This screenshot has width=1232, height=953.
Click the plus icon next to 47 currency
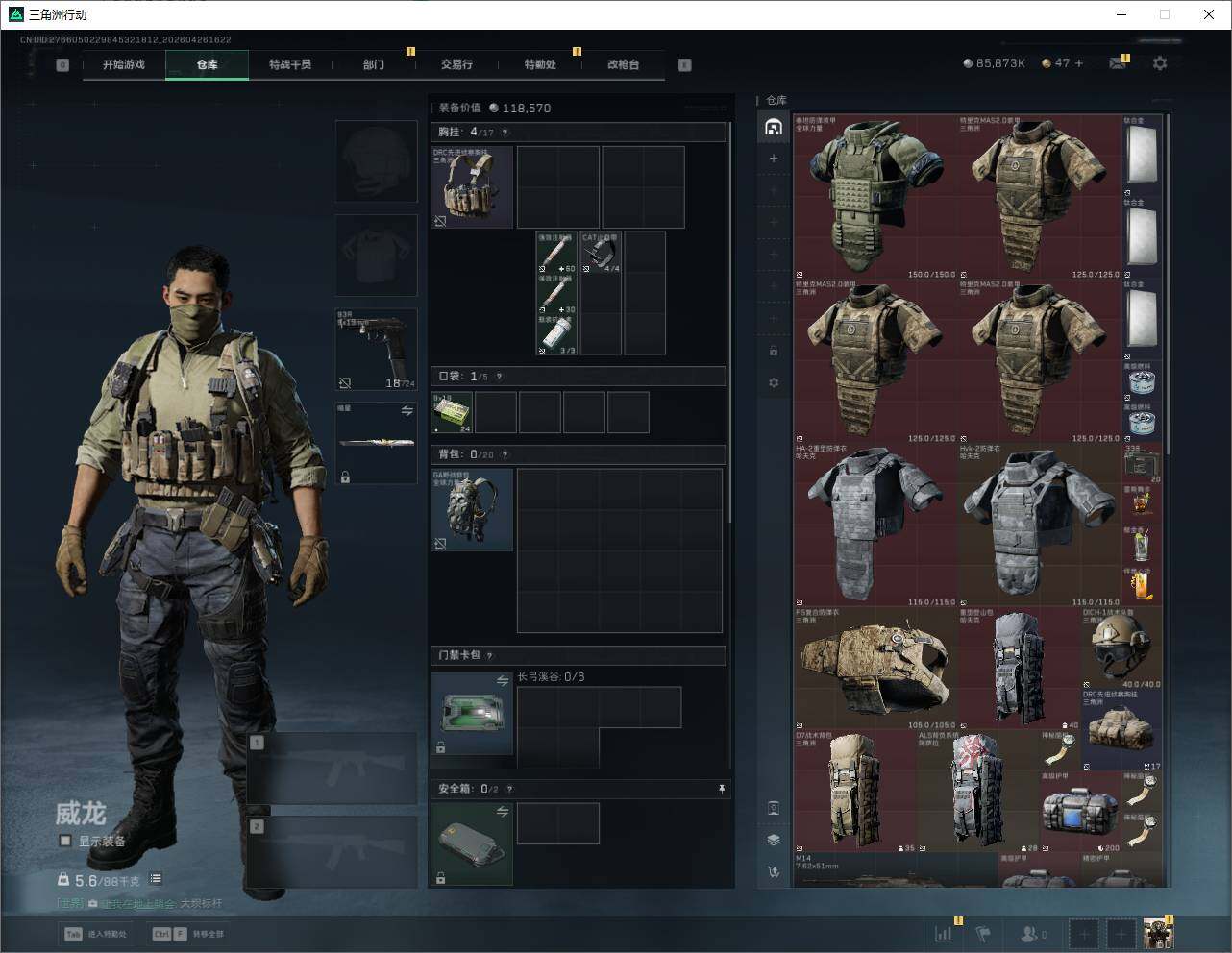(x=1079, y=63)
